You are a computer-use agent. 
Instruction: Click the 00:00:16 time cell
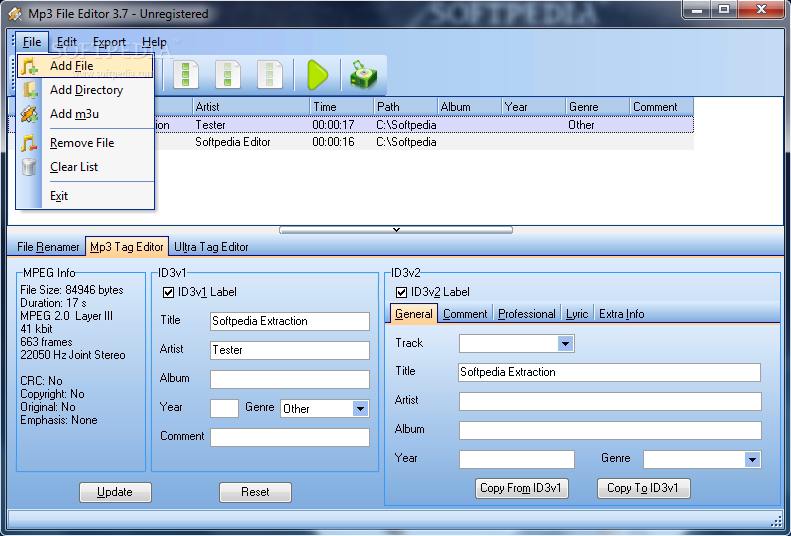click(x=333, y=142)
